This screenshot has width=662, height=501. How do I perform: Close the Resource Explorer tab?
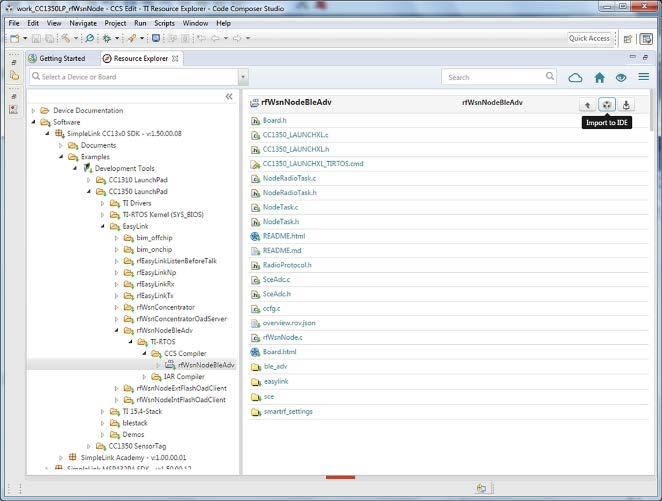tap(175, 58)
